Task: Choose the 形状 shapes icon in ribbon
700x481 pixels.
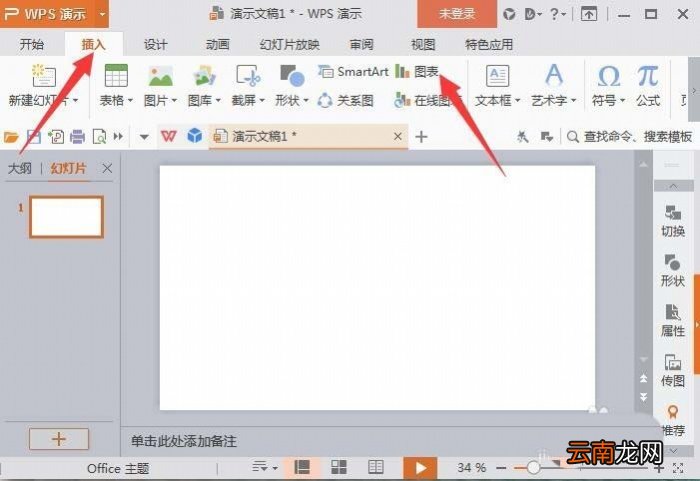Action: click(x=292, y=76)
